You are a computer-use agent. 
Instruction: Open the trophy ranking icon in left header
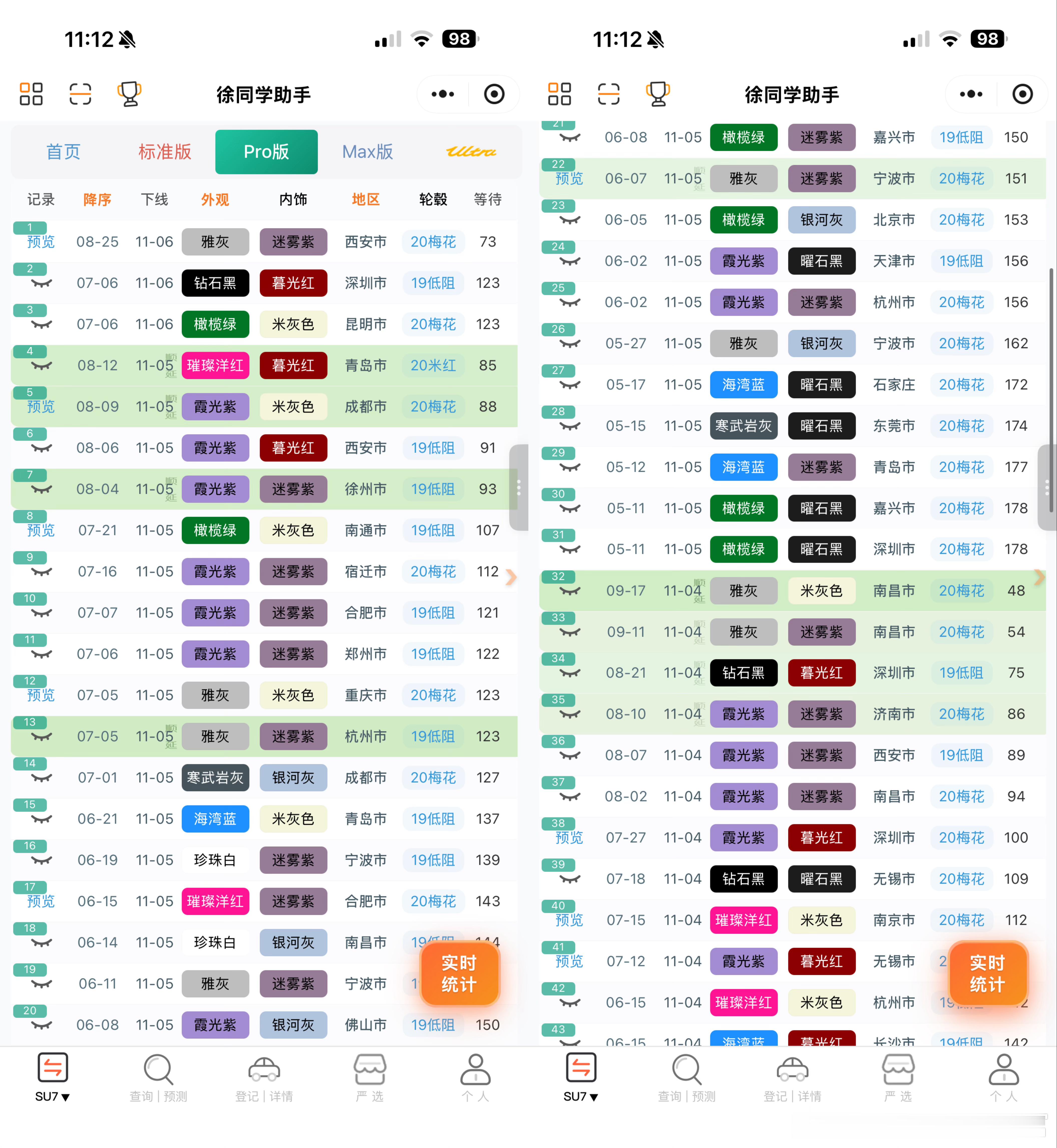click(129, 94)
